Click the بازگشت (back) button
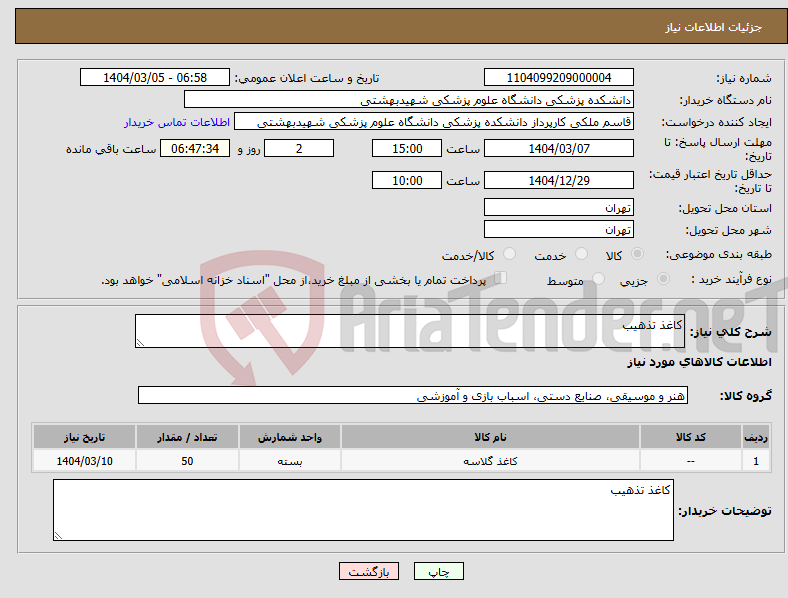The width and height of the screenshot is (788, 598). point(369,571)
